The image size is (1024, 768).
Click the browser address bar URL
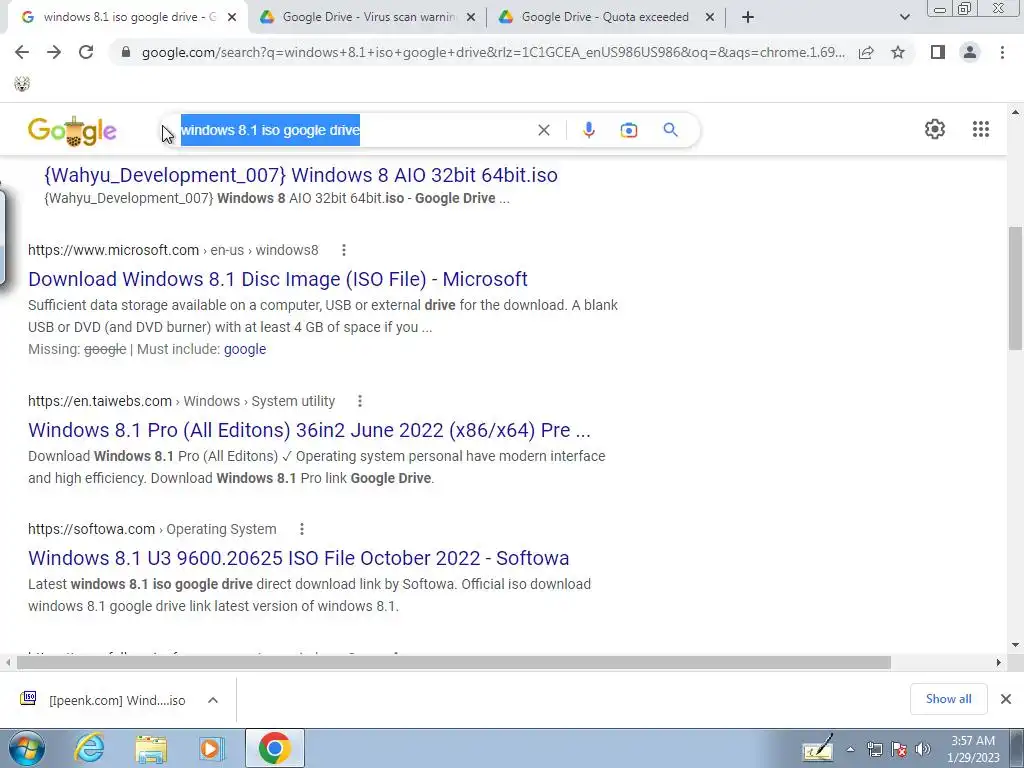click(493, 52)
